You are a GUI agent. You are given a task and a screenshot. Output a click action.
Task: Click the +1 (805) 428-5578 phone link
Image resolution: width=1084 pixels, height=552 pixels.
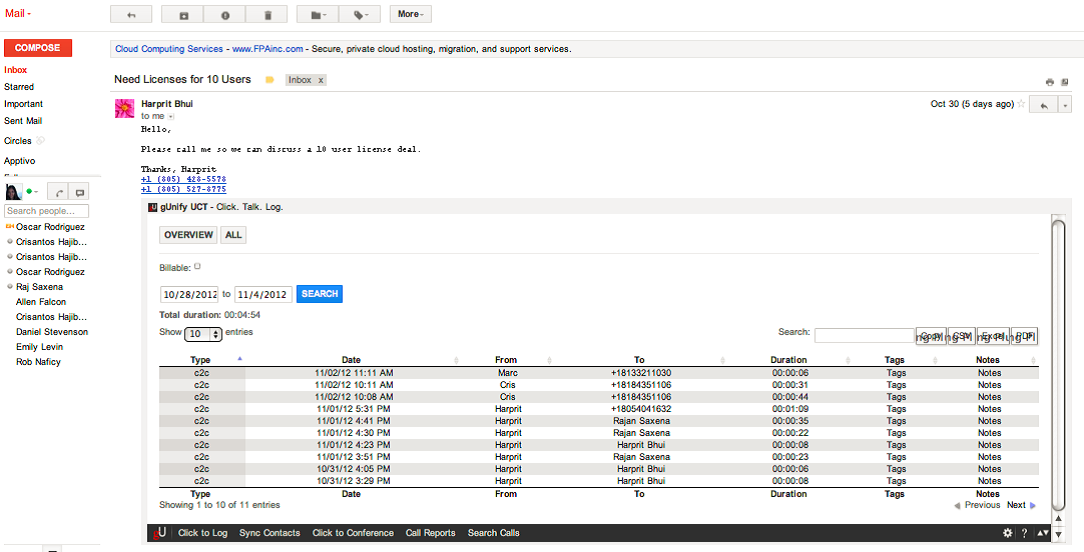(x=183, y=179)
